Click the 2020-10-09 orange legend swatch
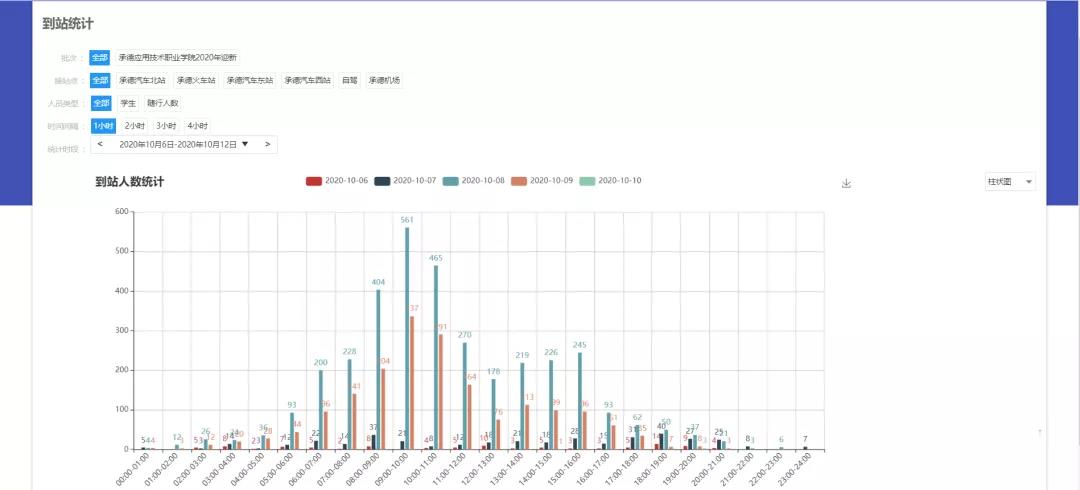The width and height of the screenshot is (1080, 490). [x=517, y=181]
